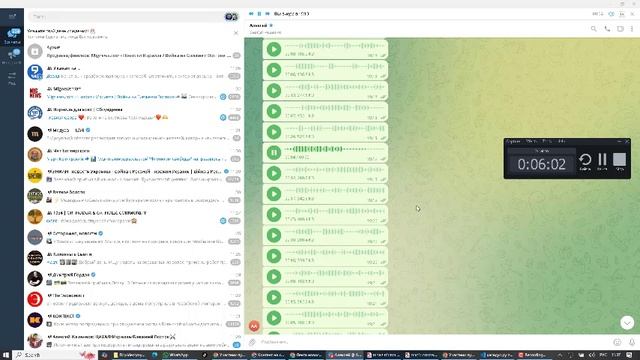Seek within the playing voice message waveform
The height and width of the screenshot is (360, 640).
pyautogui.click(x=335, y=149)
